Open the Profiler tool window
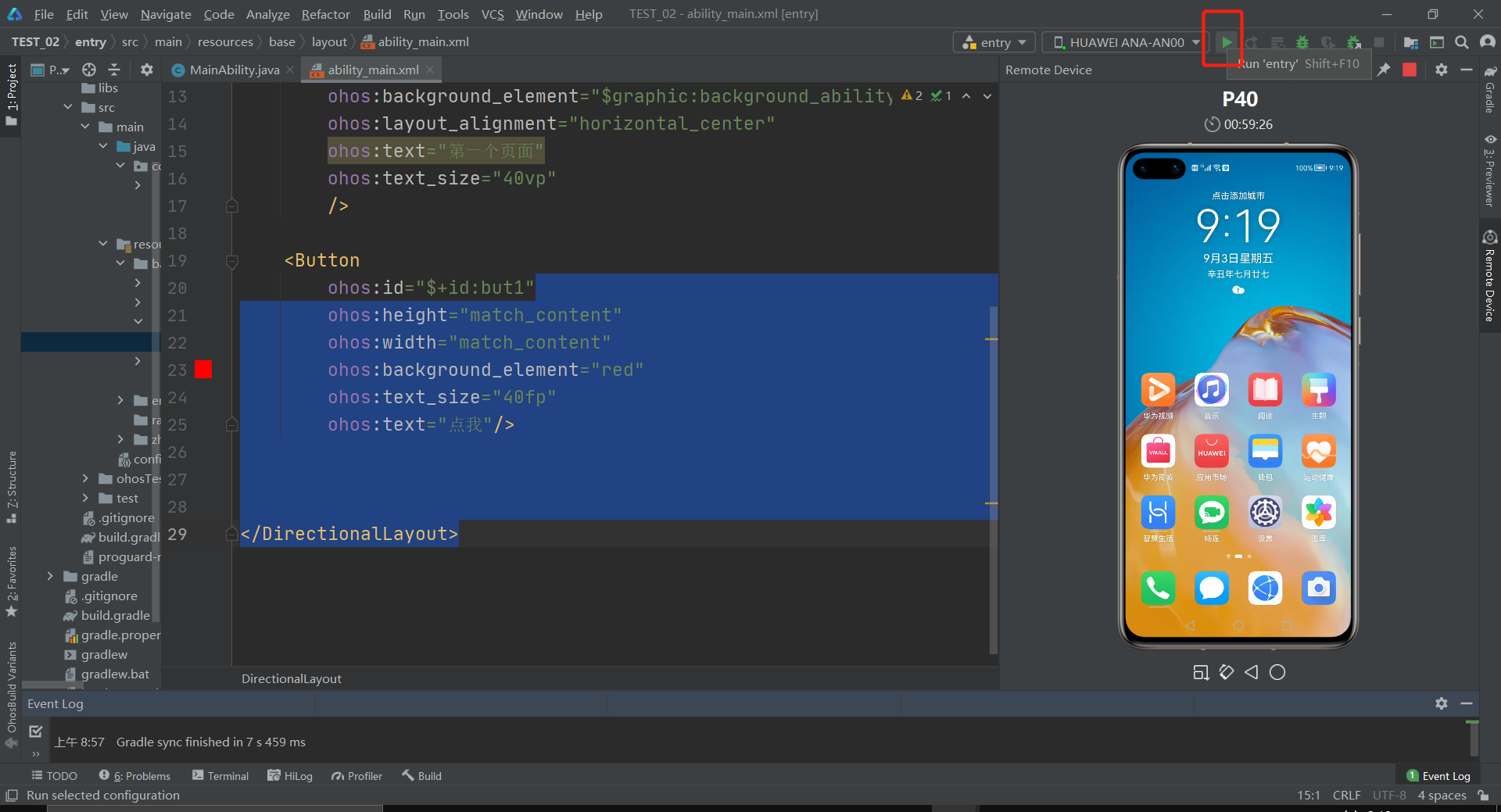The width and height of the screenshot is (1501, 812). point(356,776)
